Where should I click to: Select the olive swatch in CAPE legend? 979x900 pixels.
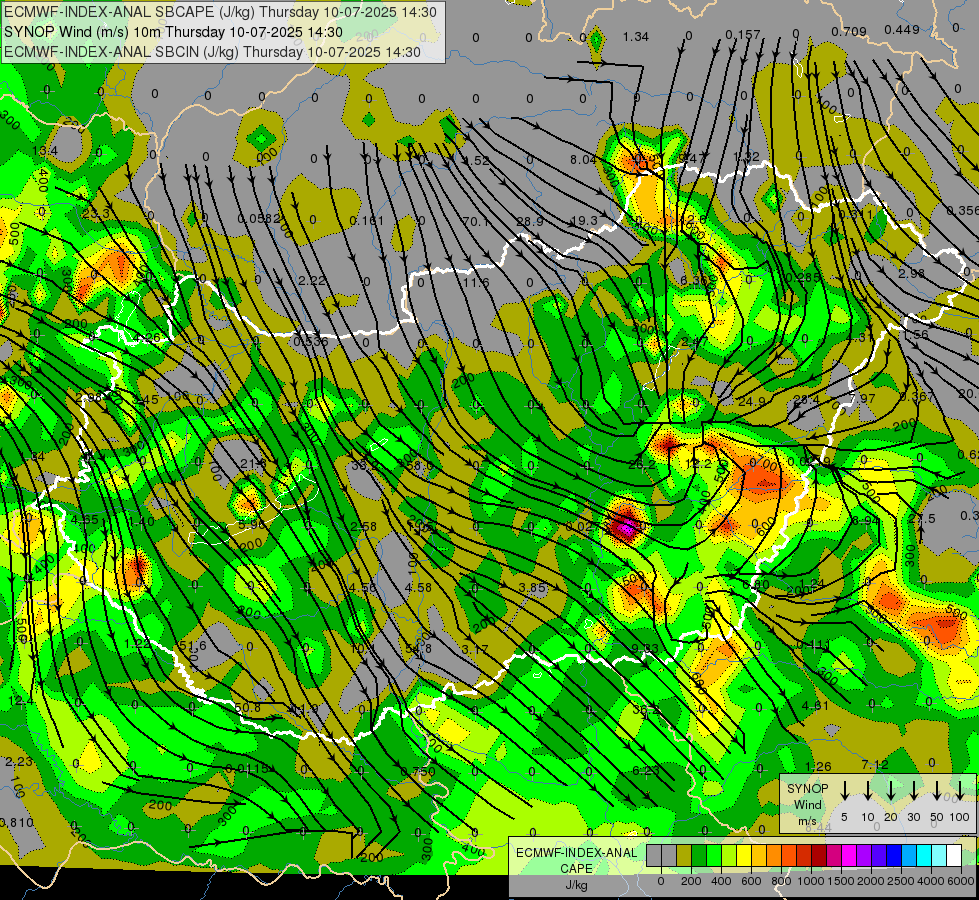(x=684, y=855)
